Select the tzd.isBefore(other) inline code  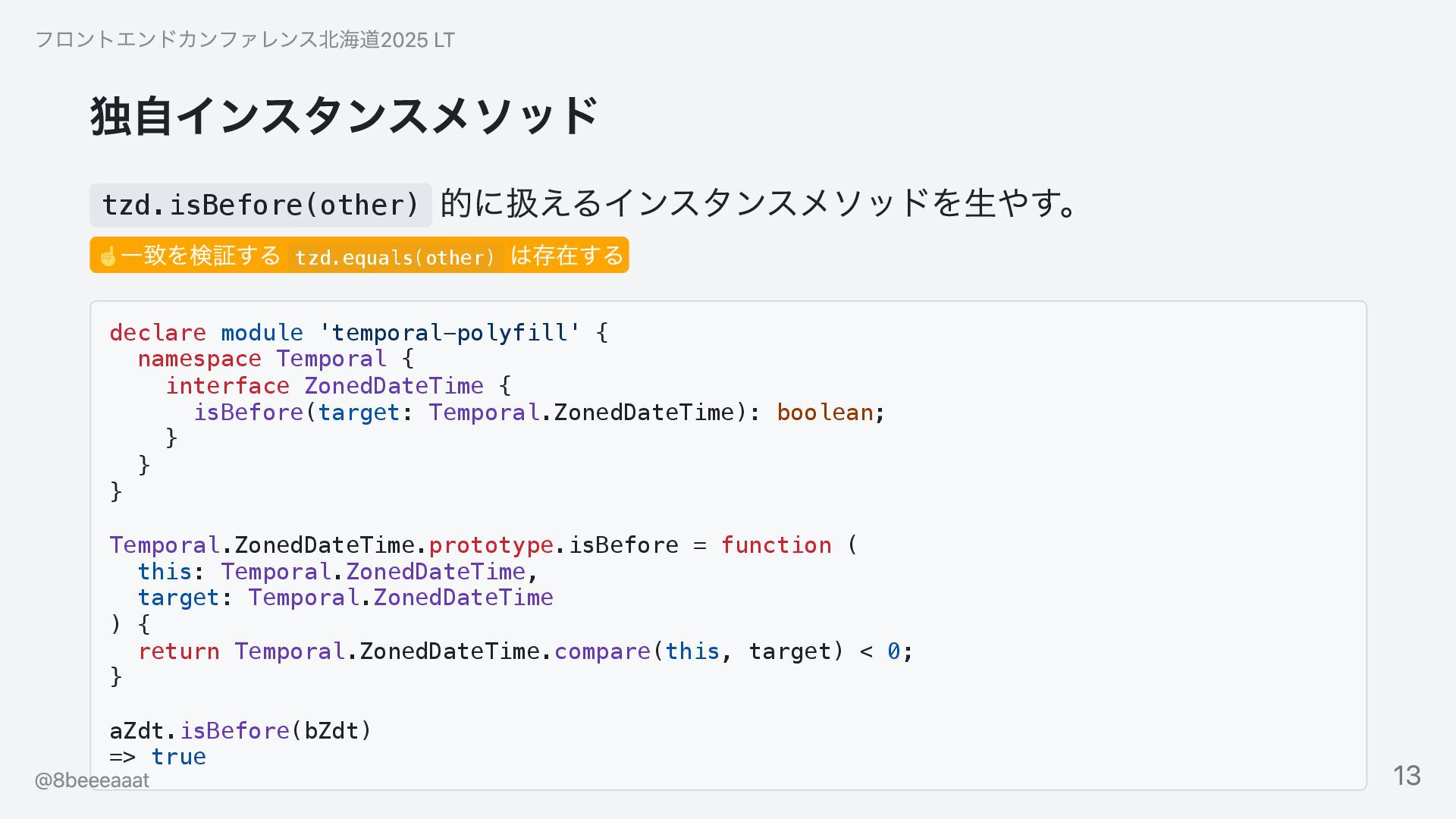click(x=261, y=205)
